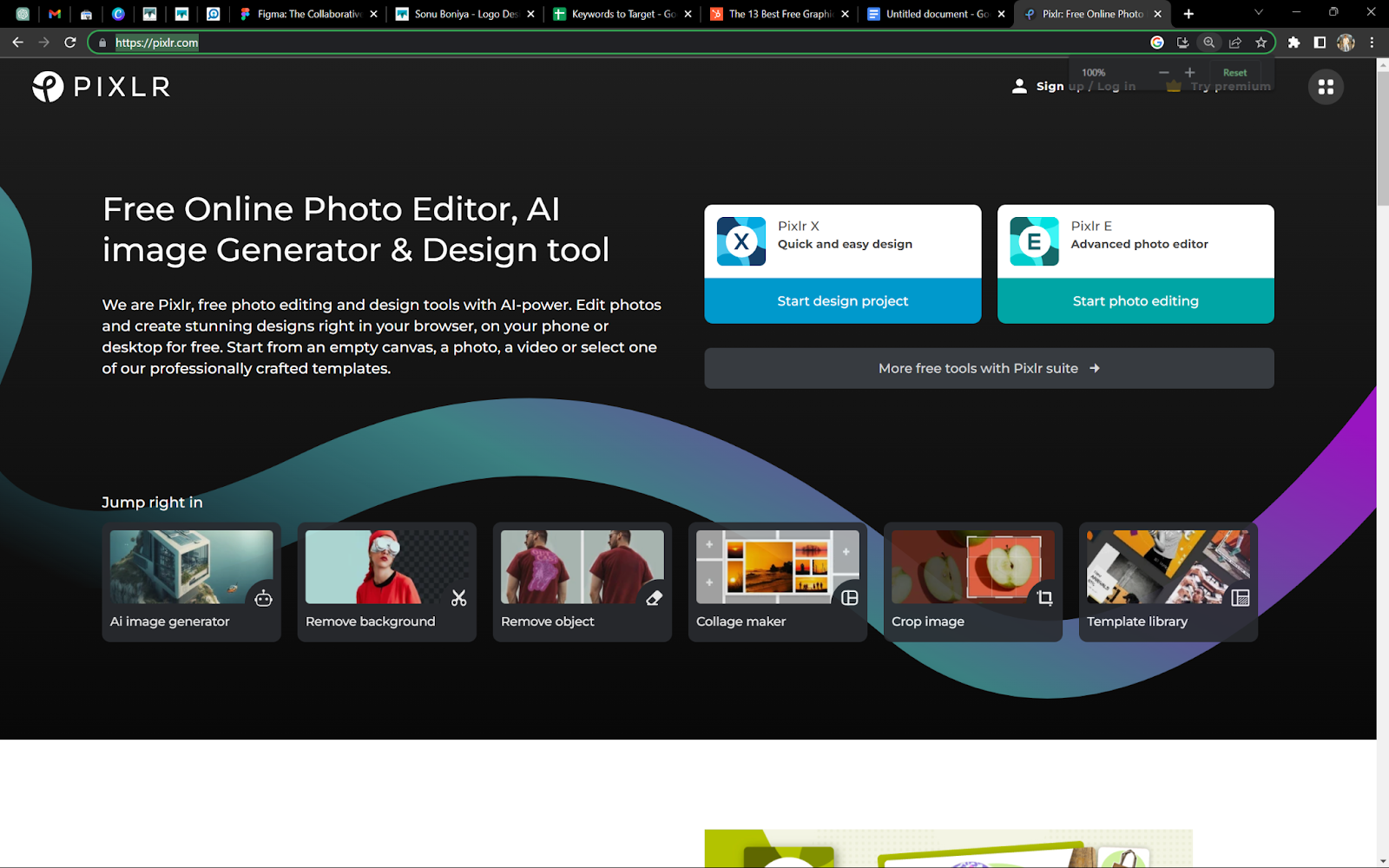Click the Google icon in address bar
Screen dimensions: 1389x868
[x=1157, y=43]
